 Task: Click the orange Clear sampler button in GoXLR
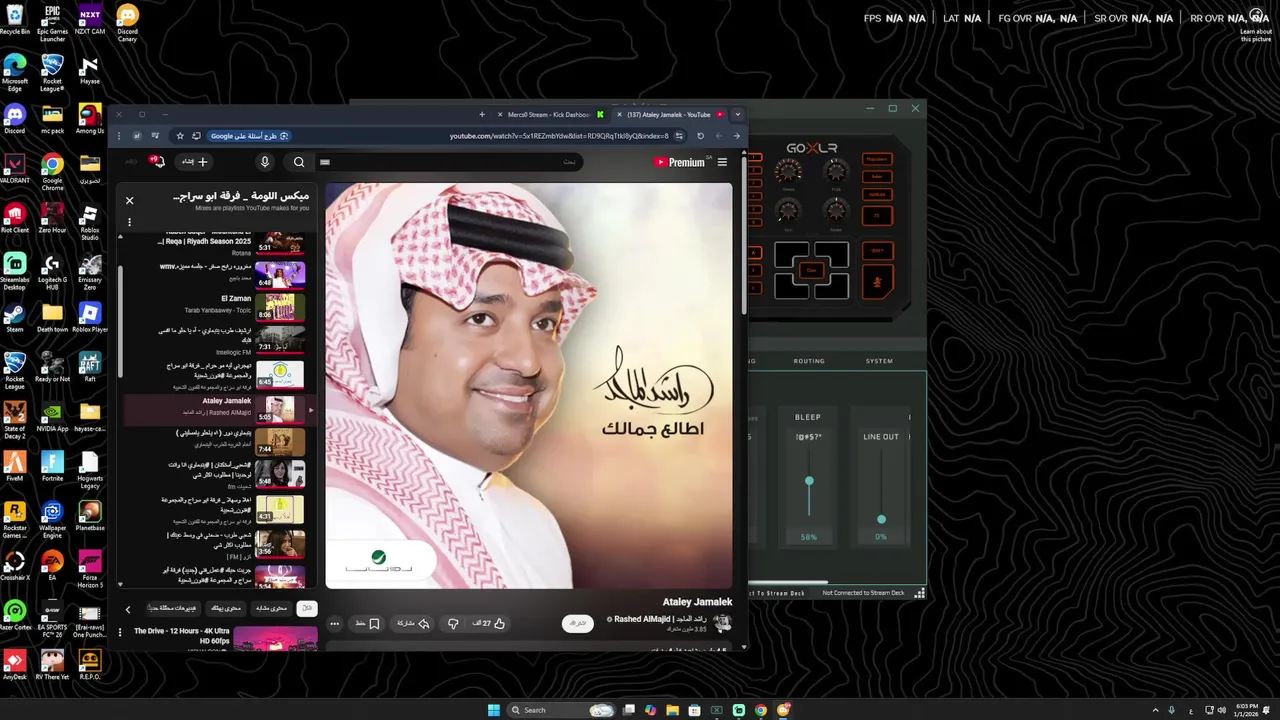tap(811, 270)
